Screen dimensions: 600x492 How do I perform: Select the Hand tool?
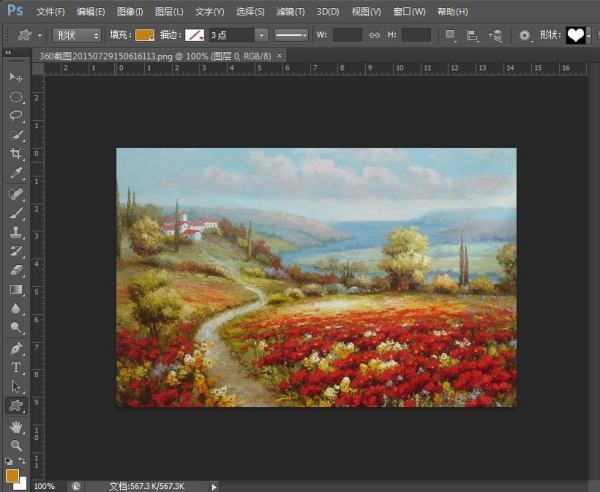coord(16,426)
